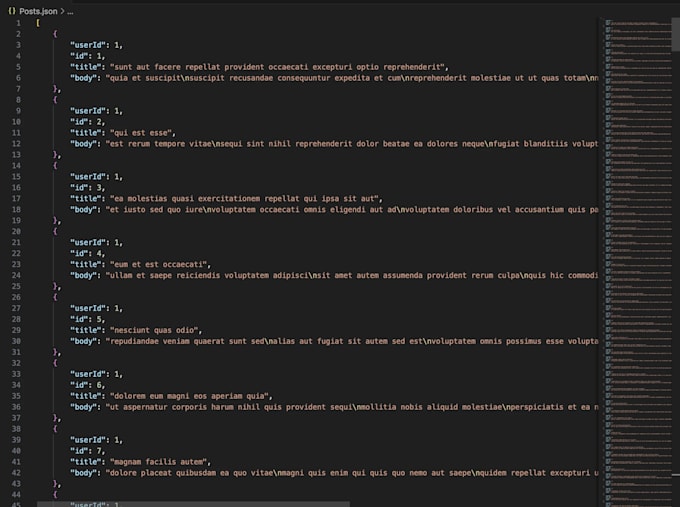The width and height of the screenshot is (680, 507).
Task: Click the minimap code overview
Action: (x=638, y=262)
